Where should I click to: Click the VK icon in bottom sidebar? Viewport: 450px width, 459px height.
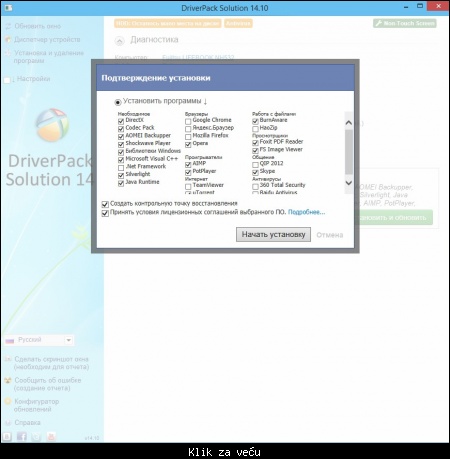coord(7,436)
